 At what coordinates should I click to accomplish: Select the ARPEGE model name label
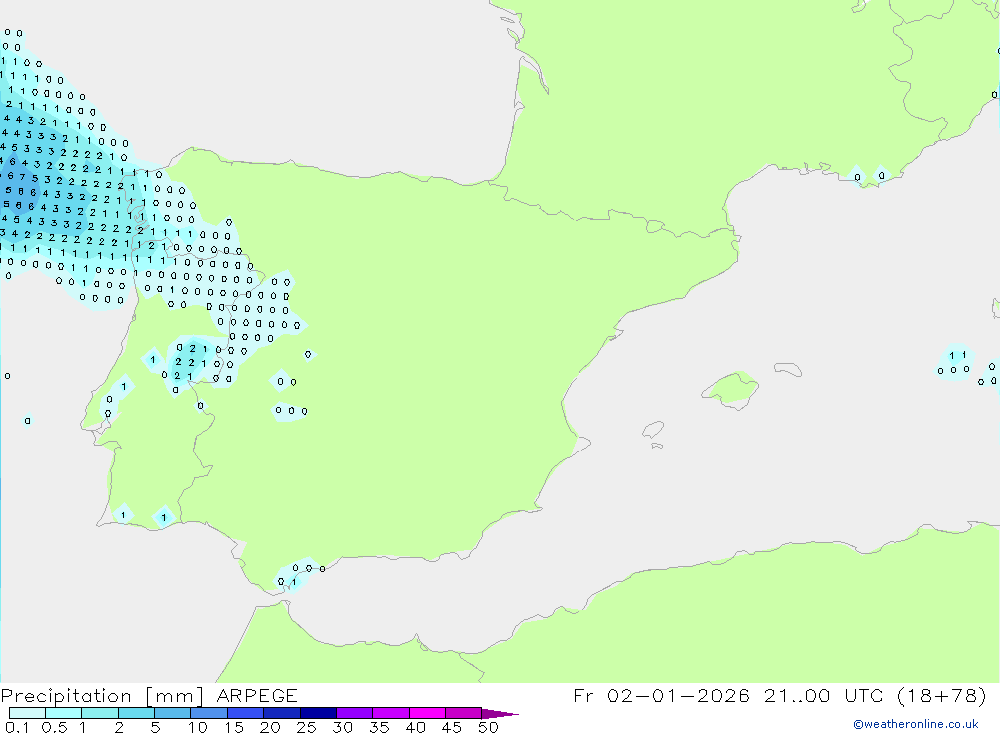pyautogui.click(x=257, y=695)
